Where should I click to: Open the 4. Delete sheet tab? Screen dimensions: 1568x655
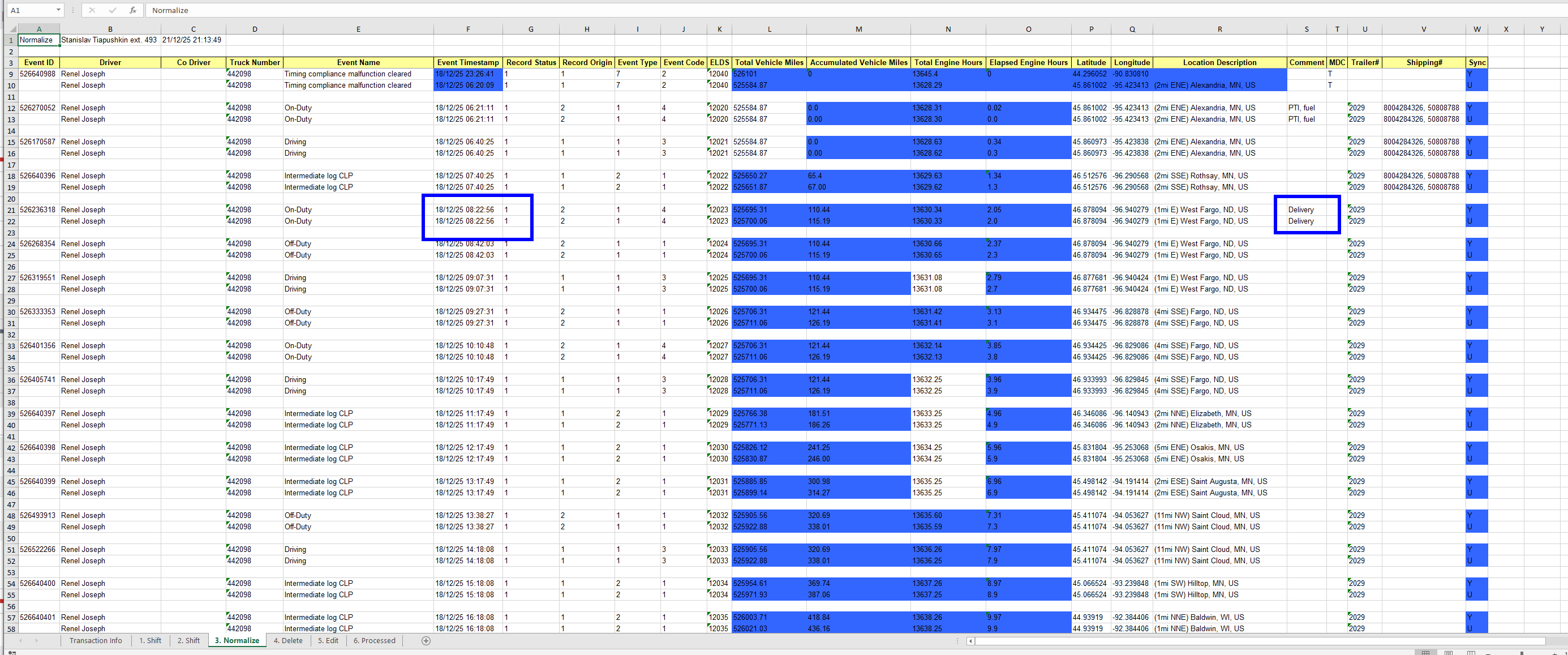tap(288, 640)
